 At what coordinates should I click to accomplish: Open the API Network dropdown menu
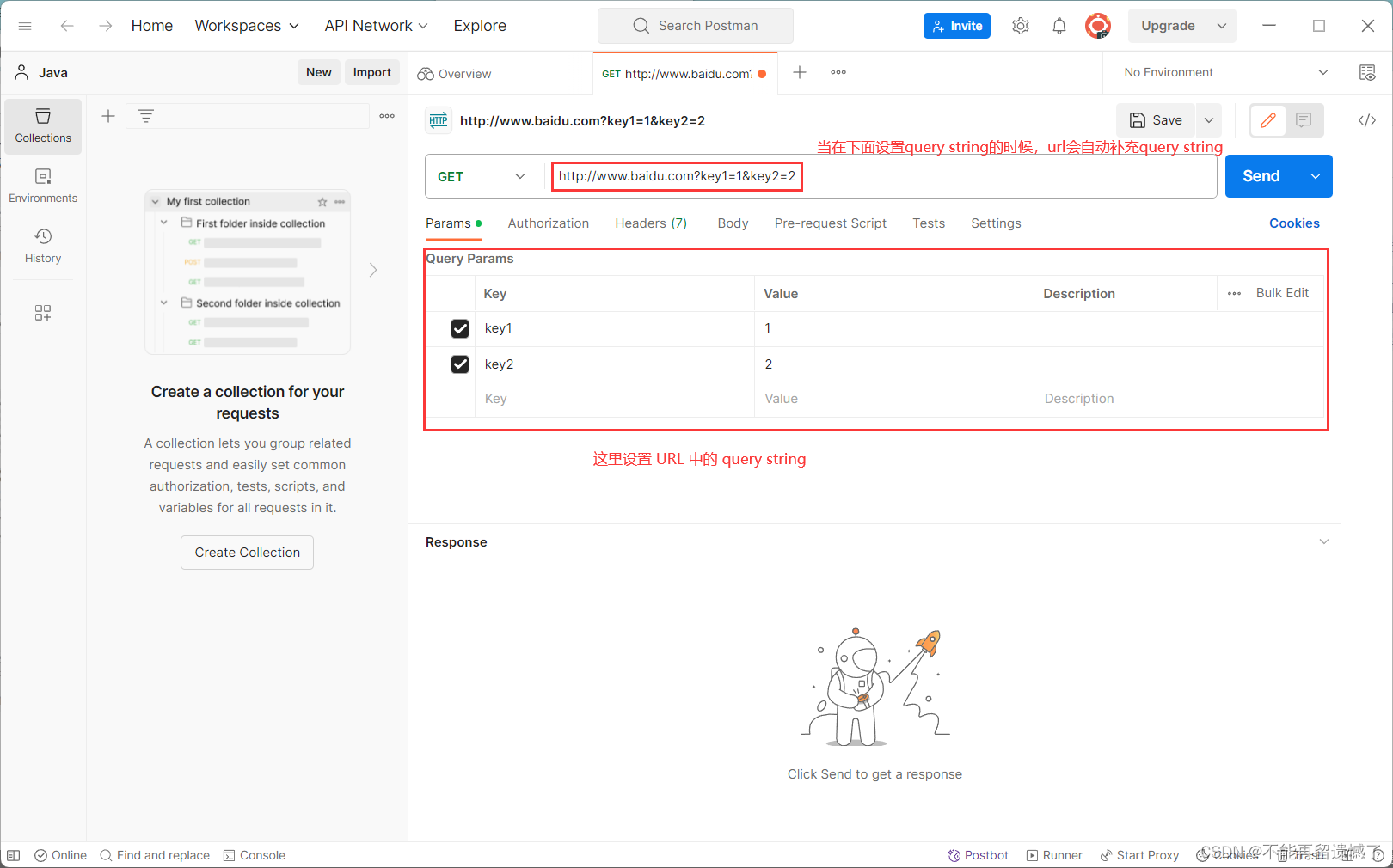376,26
